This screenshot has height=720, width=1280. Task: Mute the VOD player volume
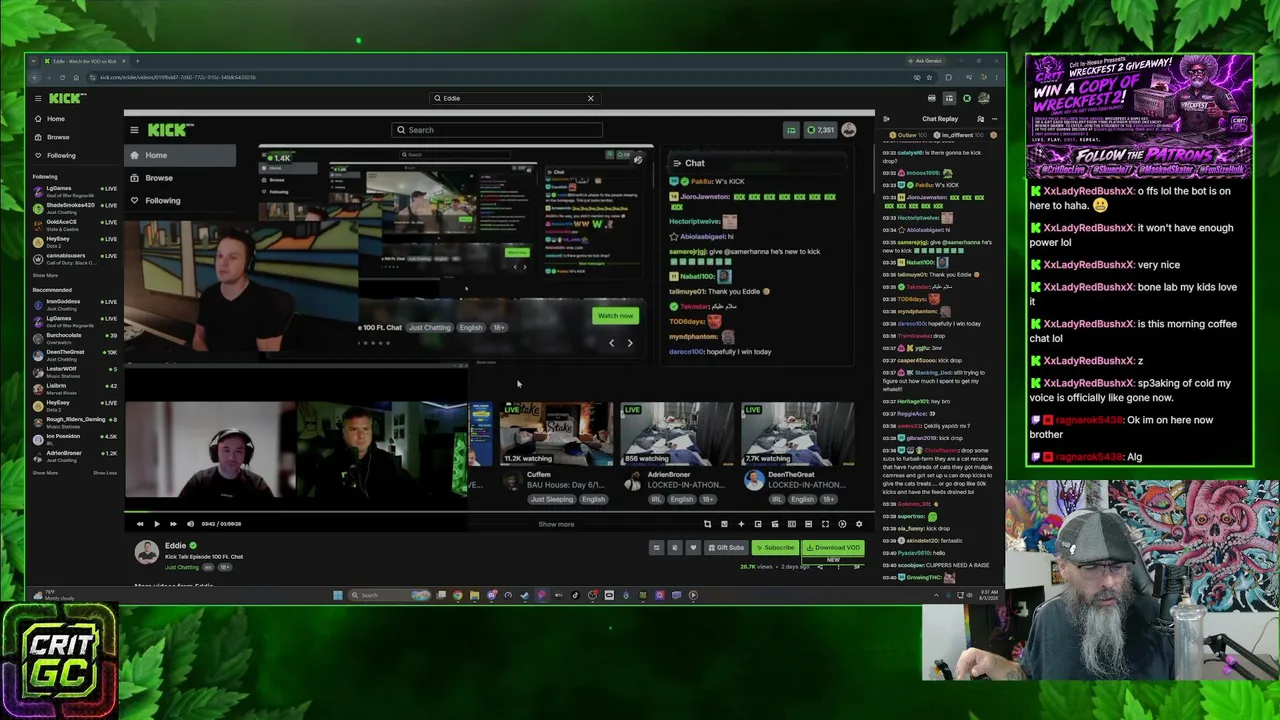pos(190,524)
